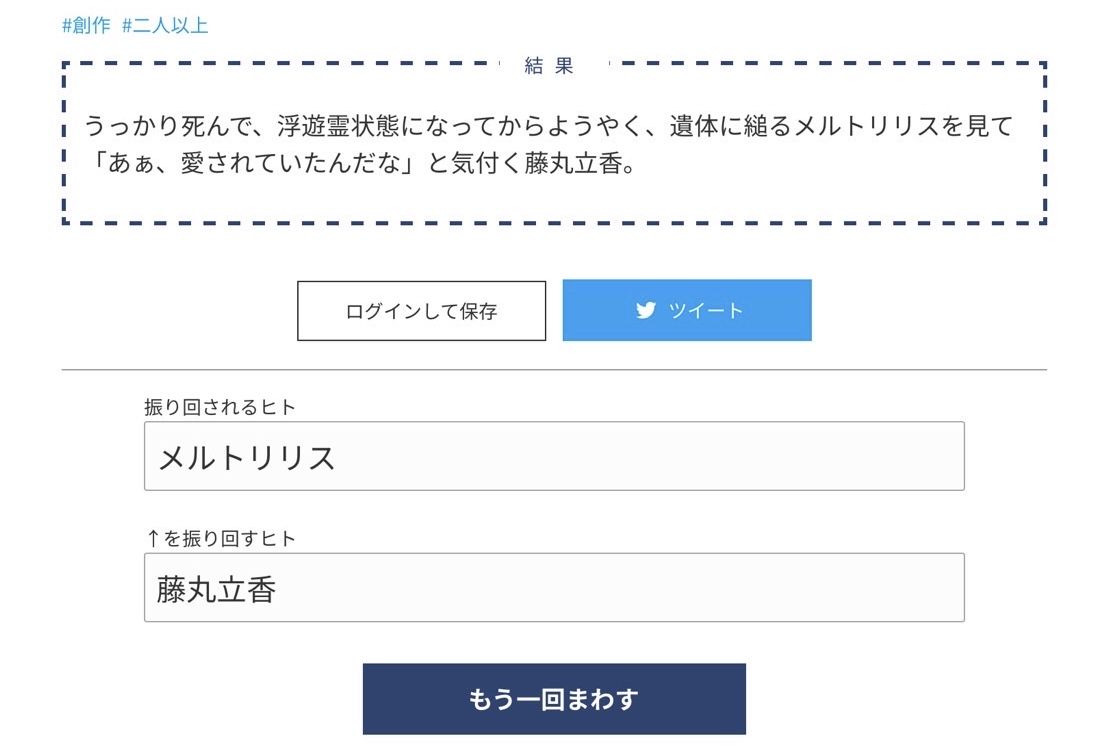The width and height of the screenshot is (1109, 748).
Task: Click the 結果 heading of the dashed box
Action: [549, 66]
